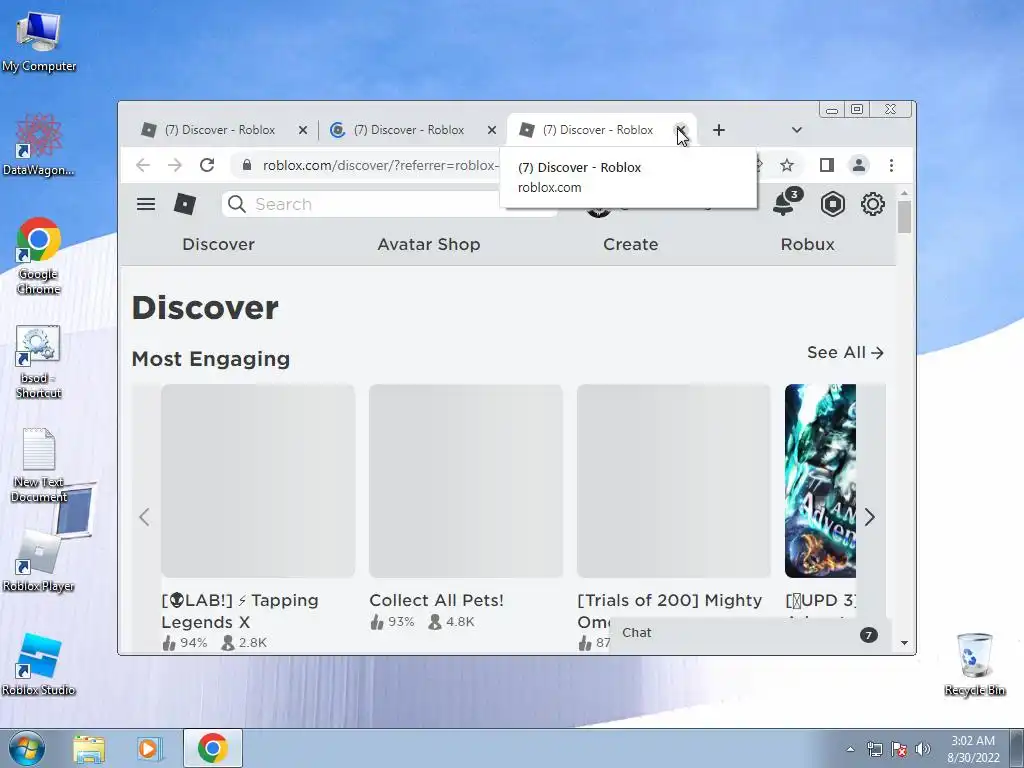Open the Roblox hamburger navigation menu
Viewport: 1024px width, 768px height.
[146, 204]
